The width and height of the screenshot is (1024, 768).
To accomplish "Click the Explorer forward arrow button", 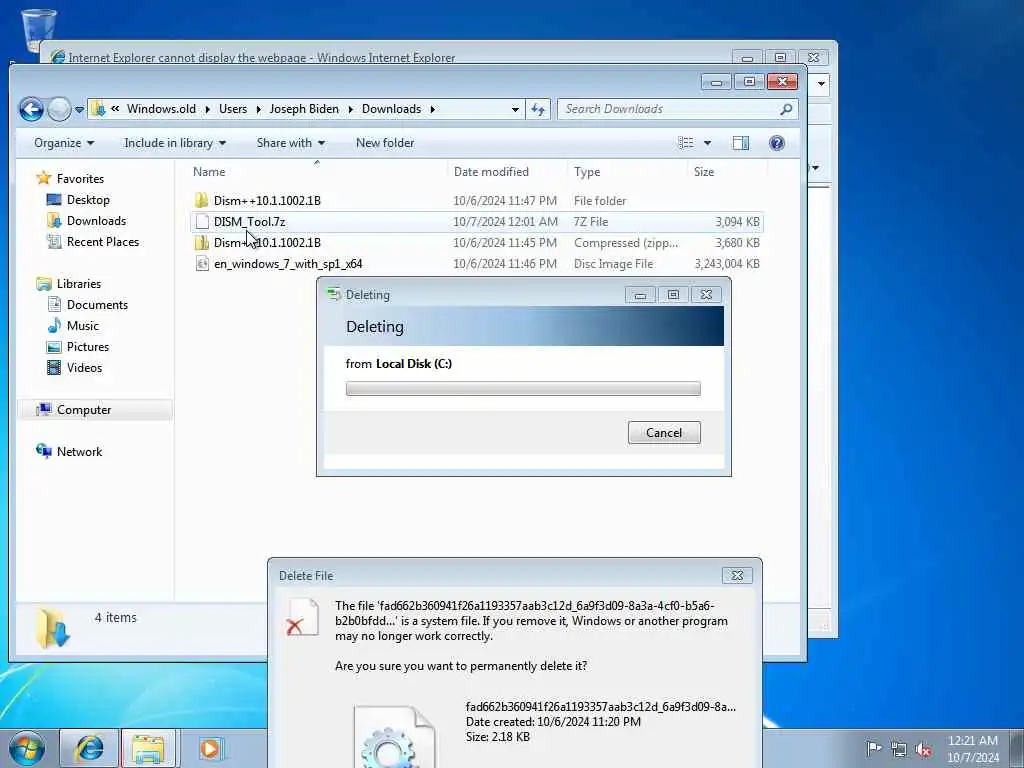I will pyautogui.click(x=59, y=109).
